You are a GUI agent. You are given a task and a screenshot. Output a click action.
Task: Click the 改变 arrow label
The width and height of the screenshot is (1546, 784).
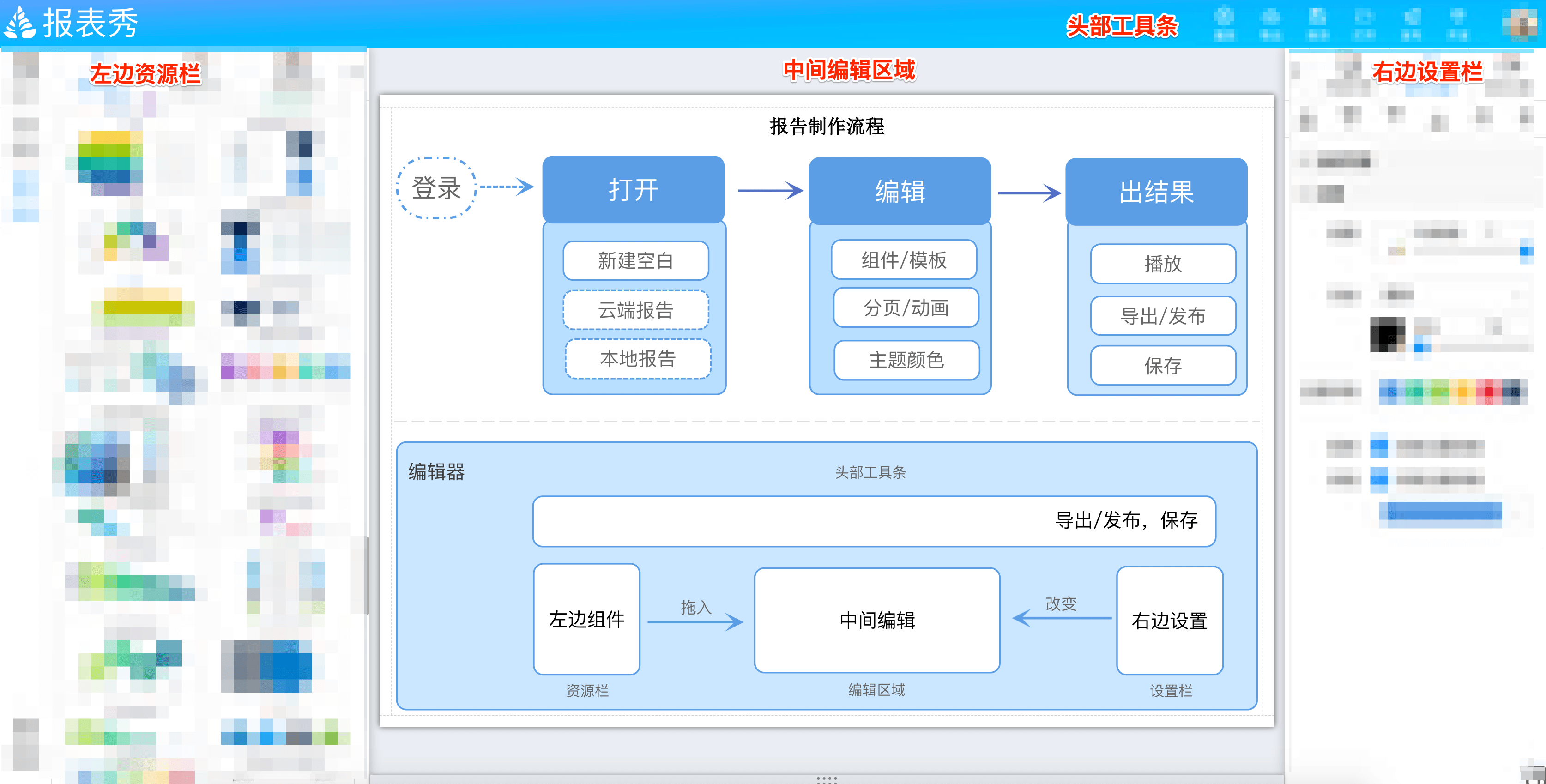pos(1061,603)
